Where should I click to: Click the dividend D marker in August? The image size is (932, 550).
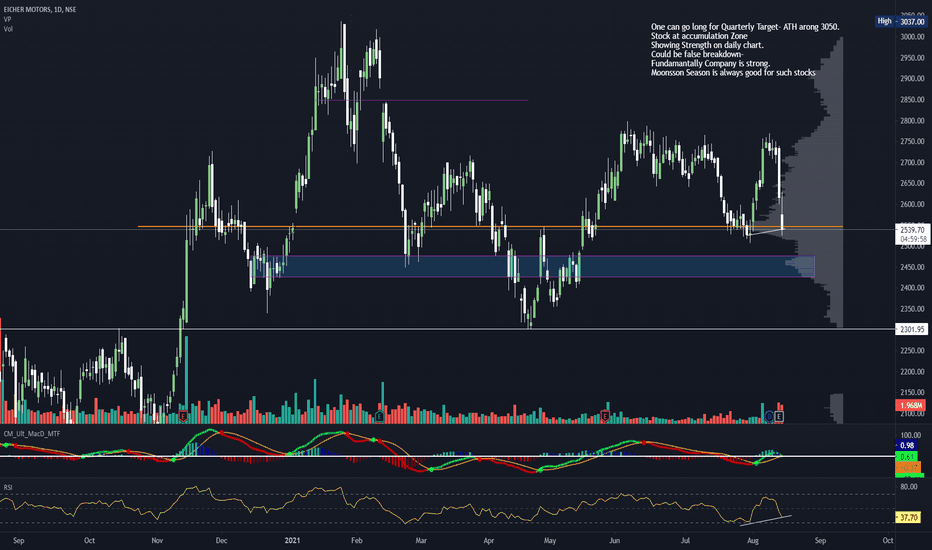point(769,416)
